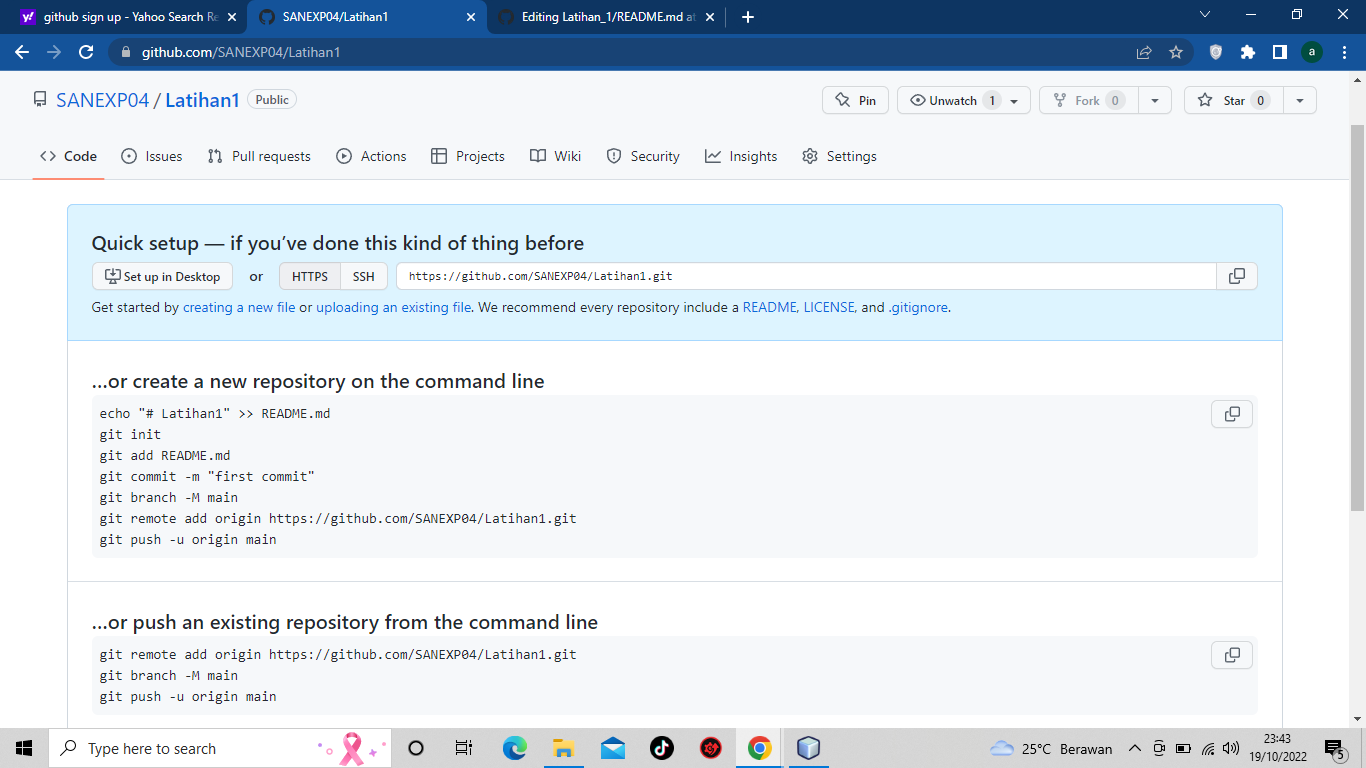Show hidden system tray icons

coord(1134,748)
